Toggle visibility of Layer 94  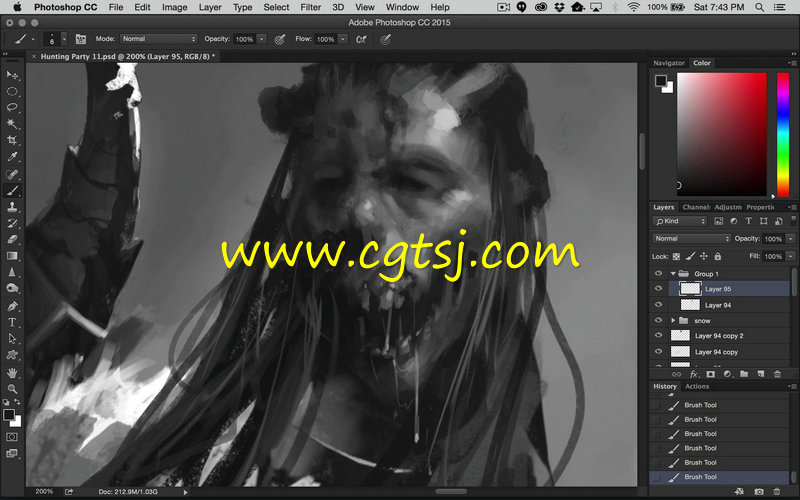658,305
